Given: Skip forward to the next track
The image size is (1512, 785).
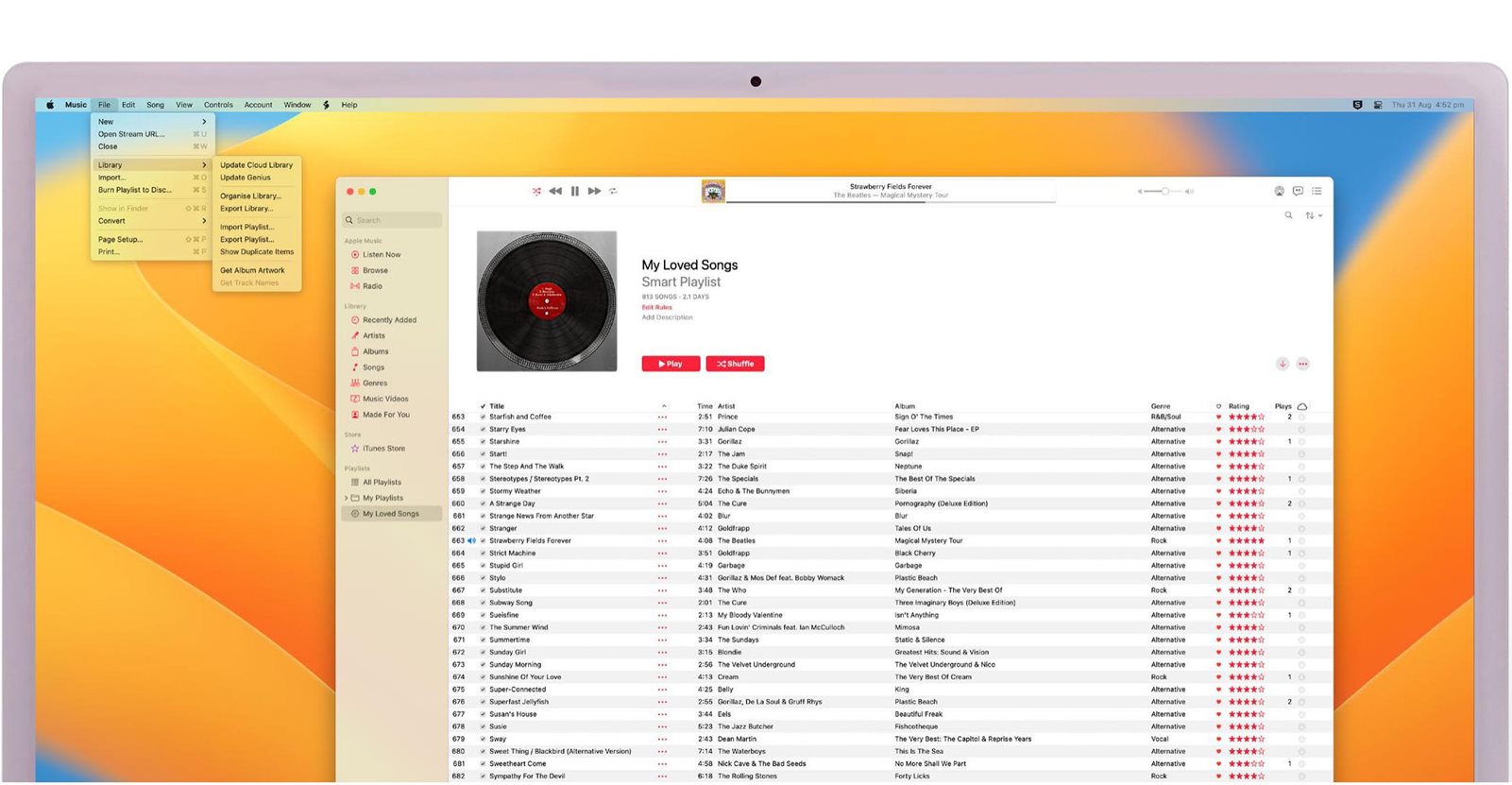Looking at the screenshot, I should (594, 191).
